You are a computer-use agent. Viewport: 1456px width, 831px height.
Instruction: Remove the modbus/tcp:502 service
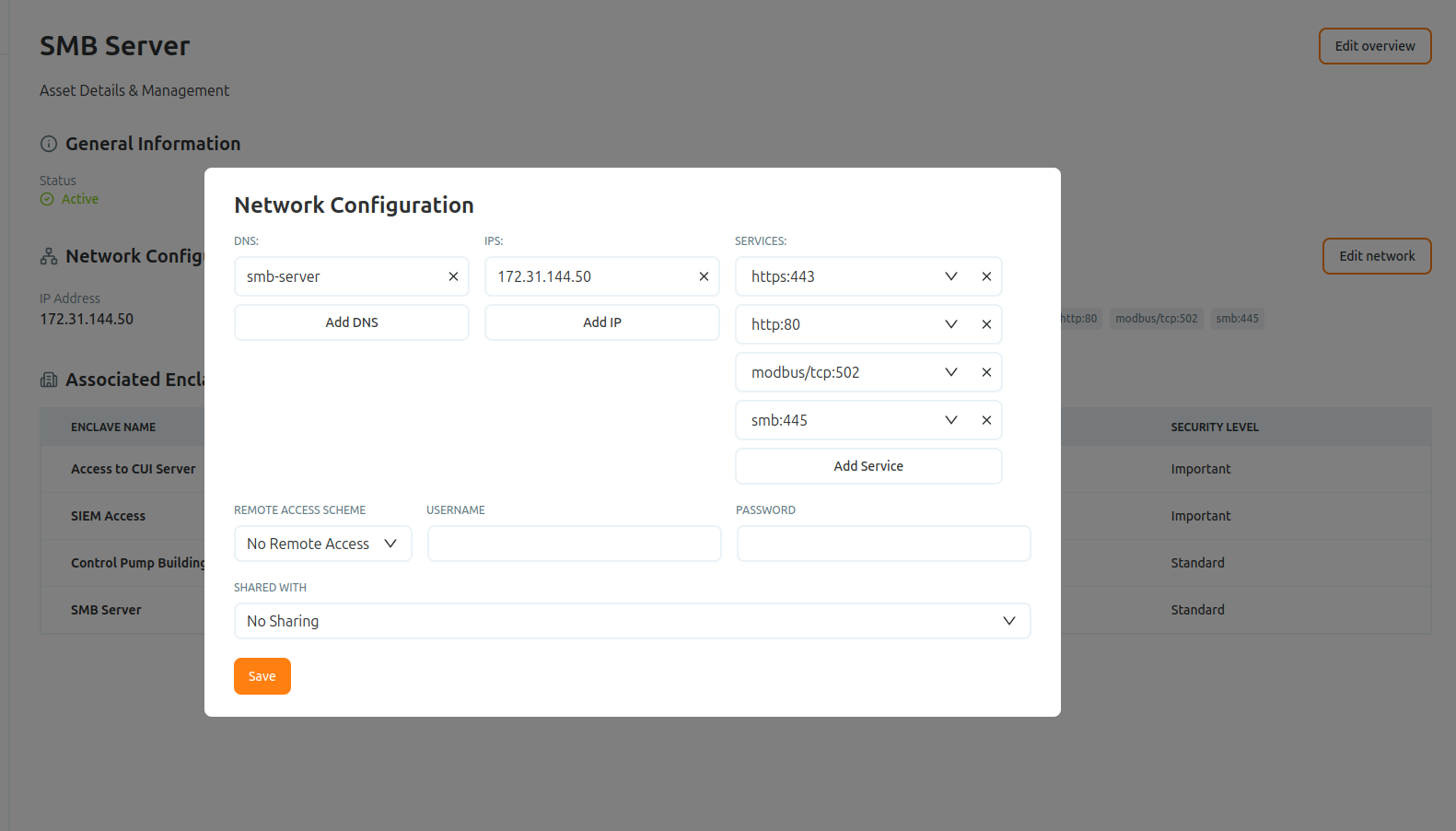986,372
